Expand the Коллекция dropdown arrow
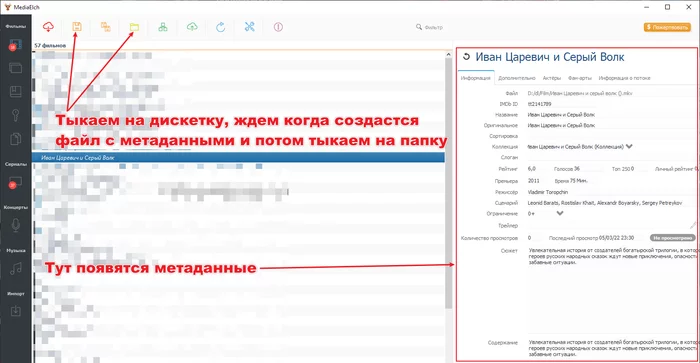 click(x=629, y=146)
